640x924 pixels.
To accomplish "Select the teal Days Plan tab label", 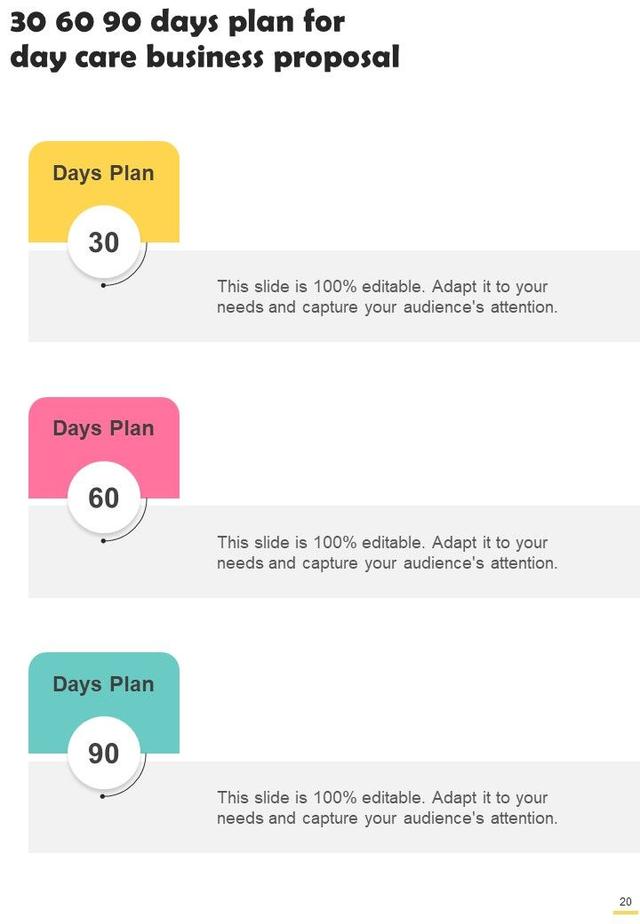I will point(103,684).
